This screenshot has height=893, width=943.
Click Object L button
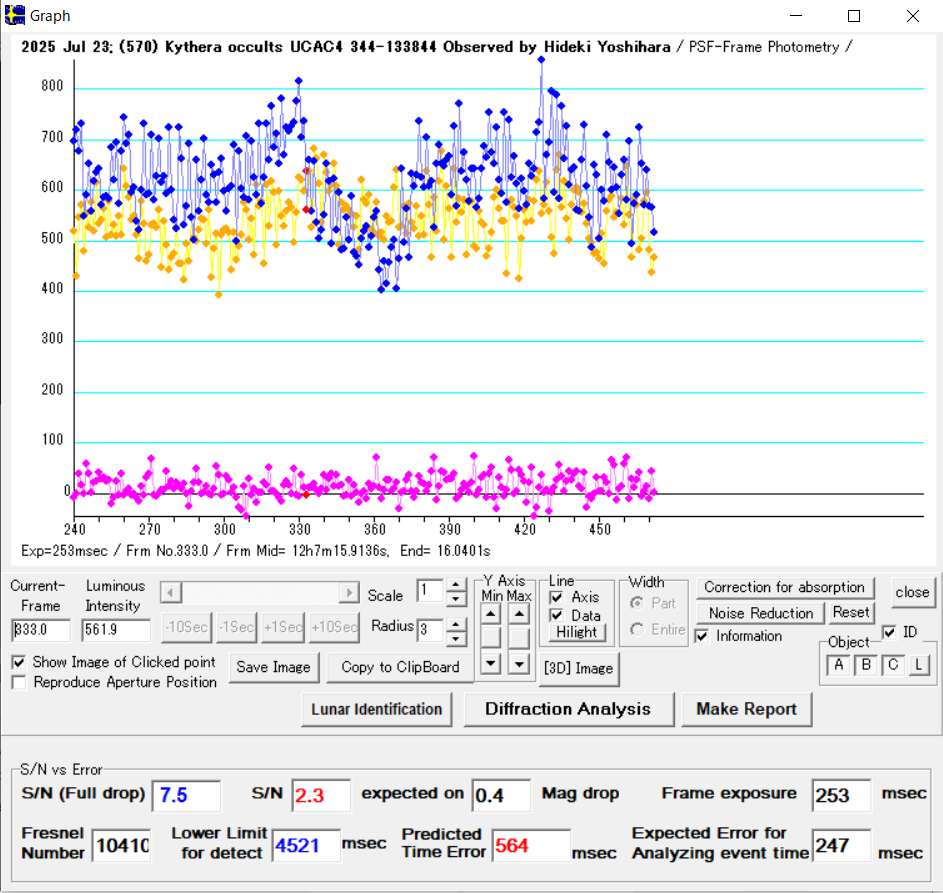(918, 666)
